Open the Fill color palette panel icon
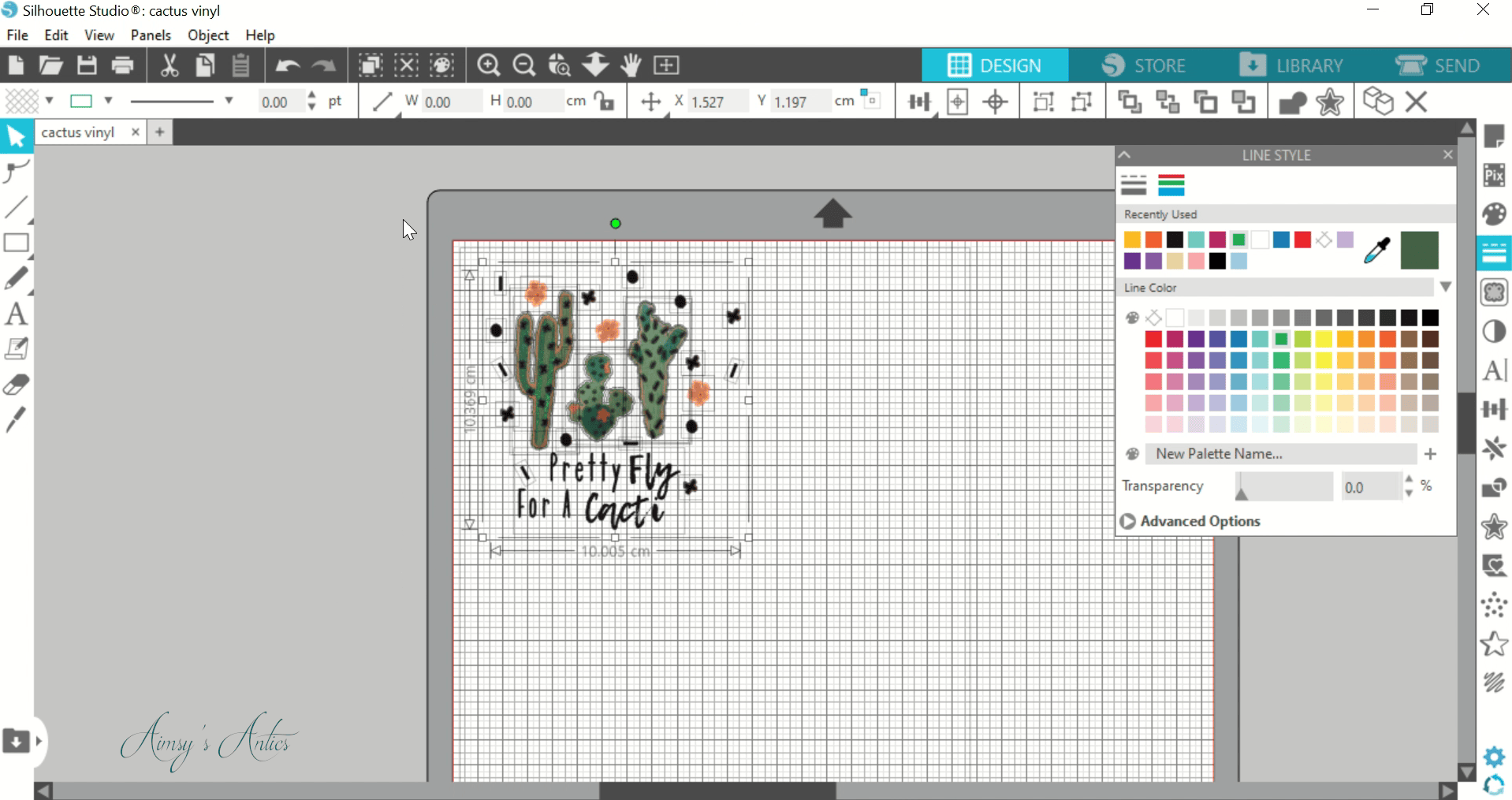The height and width of the screenshot is (800, 1512). [x=1494, y=214]
